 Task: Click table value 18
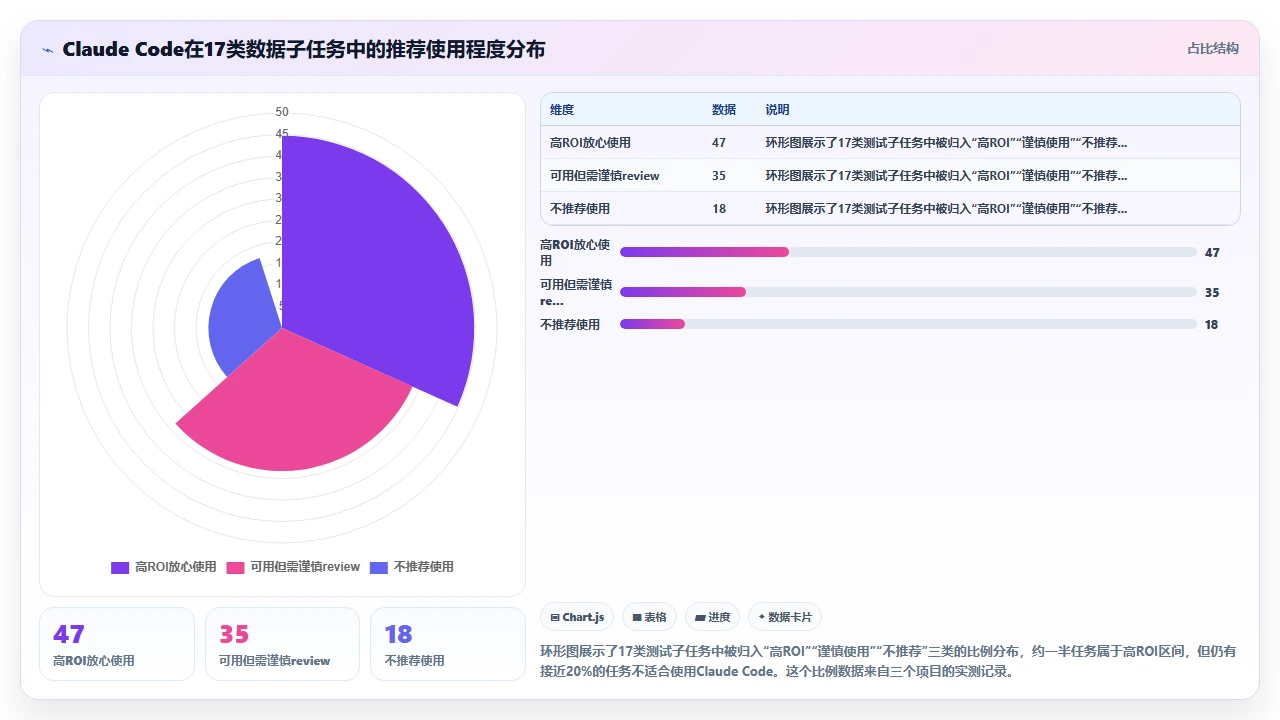tap(719, 209)
